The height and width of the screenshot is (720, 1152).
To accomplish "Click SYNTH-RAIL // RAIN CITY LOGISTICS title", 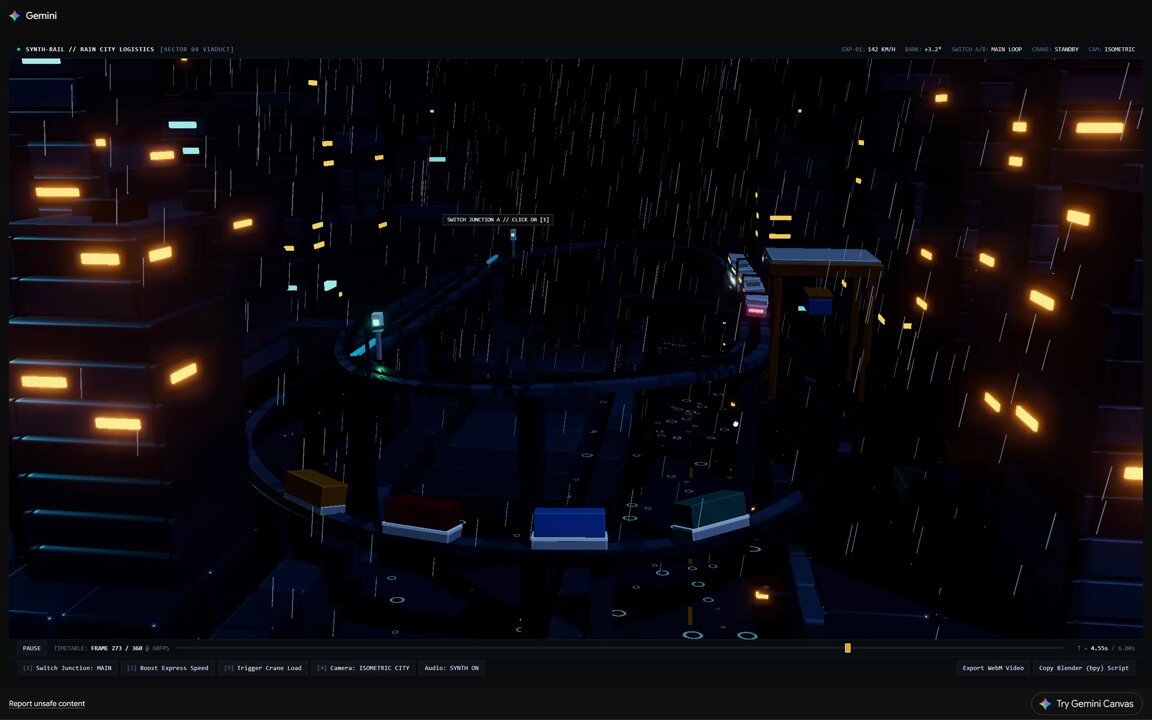I will pos(90,49).
